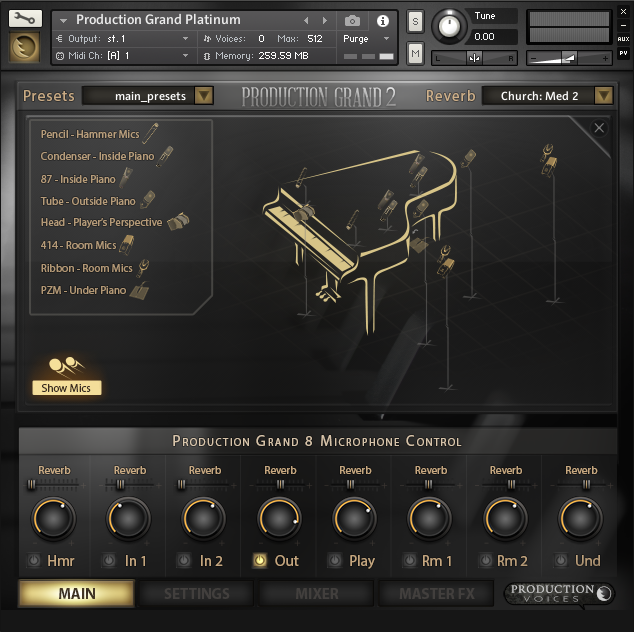
Task: Close the microphone diagram panel
Action: [599, 128]
